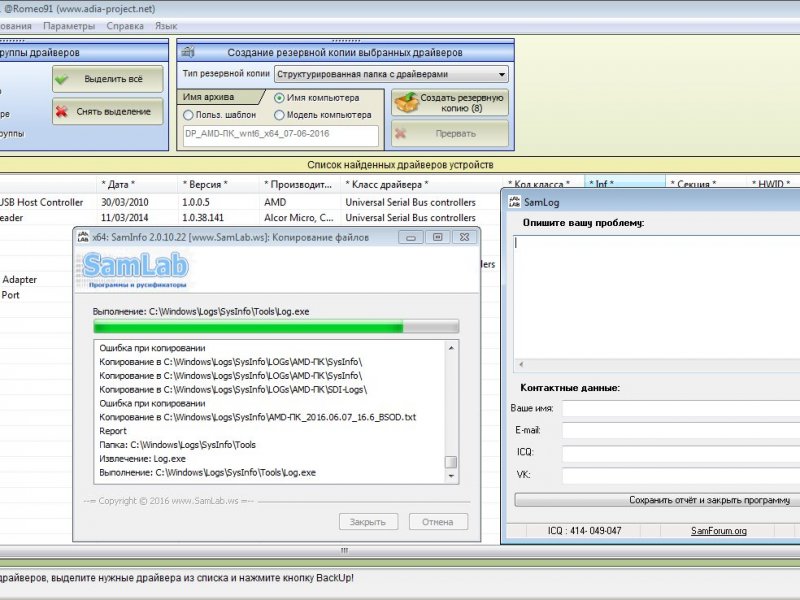Viewport: 800px width, 600px height.
Task: Sort by the Дата column header
Action: tap(137, 184)
